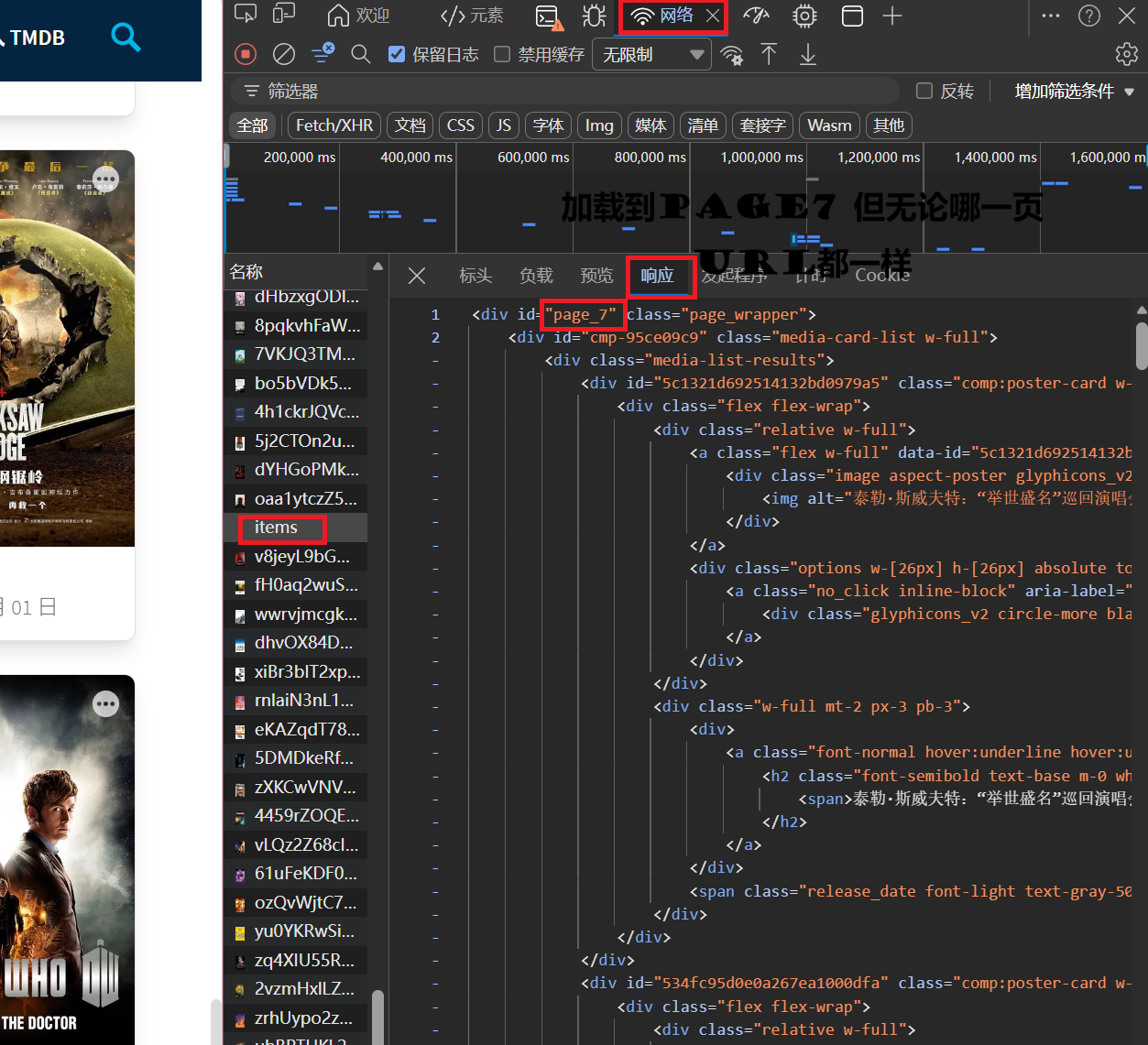Open the Headers (标头) tab
Screen dimensions: 1148x1045
pos(476,276)
